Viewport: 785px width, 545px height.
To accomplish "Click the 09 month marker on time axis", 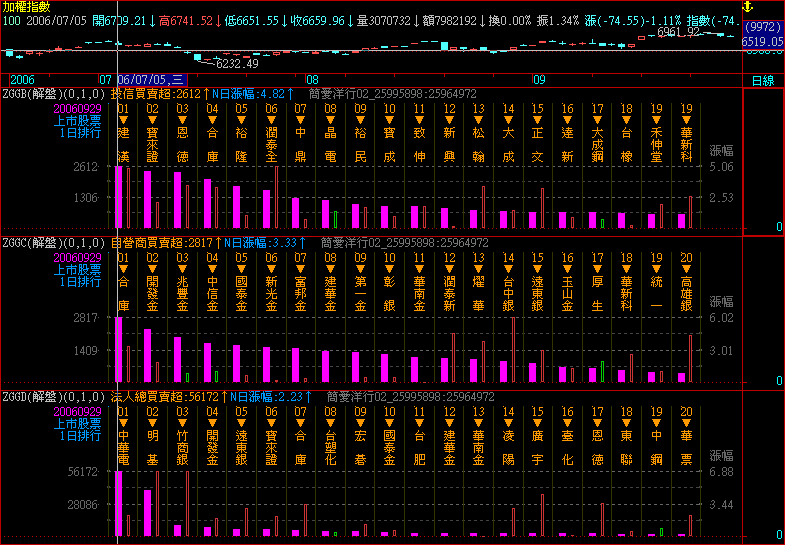I will [539, 78].
